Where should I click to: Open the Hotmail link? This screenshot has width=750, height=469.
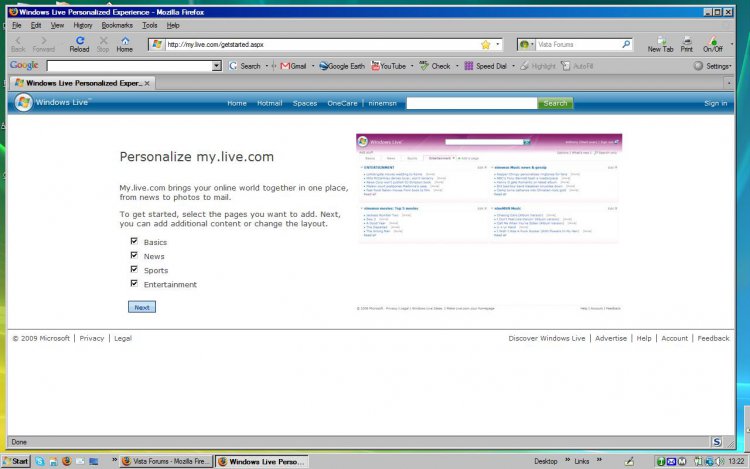[x=269, y=103]
